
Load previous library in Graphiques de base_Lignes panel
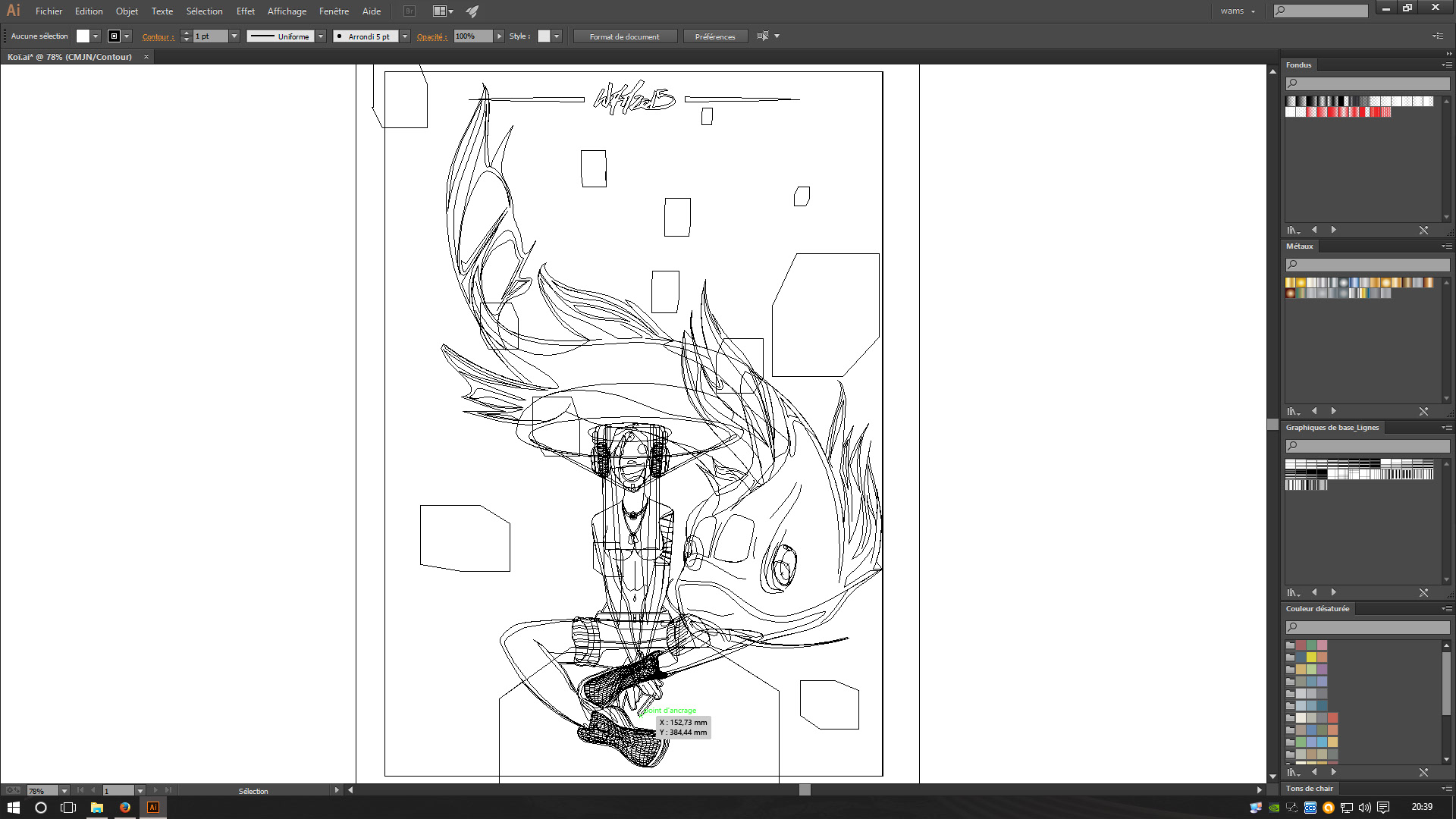(x=1314, y=592)
